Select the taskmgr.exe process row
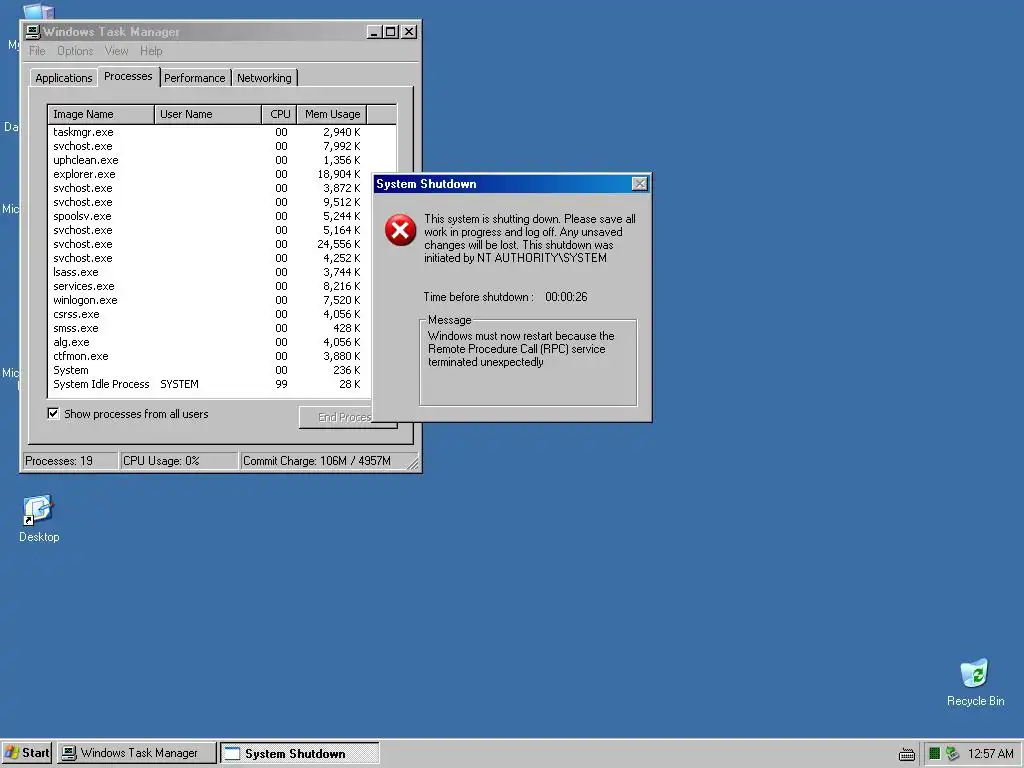 click(209, 132)
